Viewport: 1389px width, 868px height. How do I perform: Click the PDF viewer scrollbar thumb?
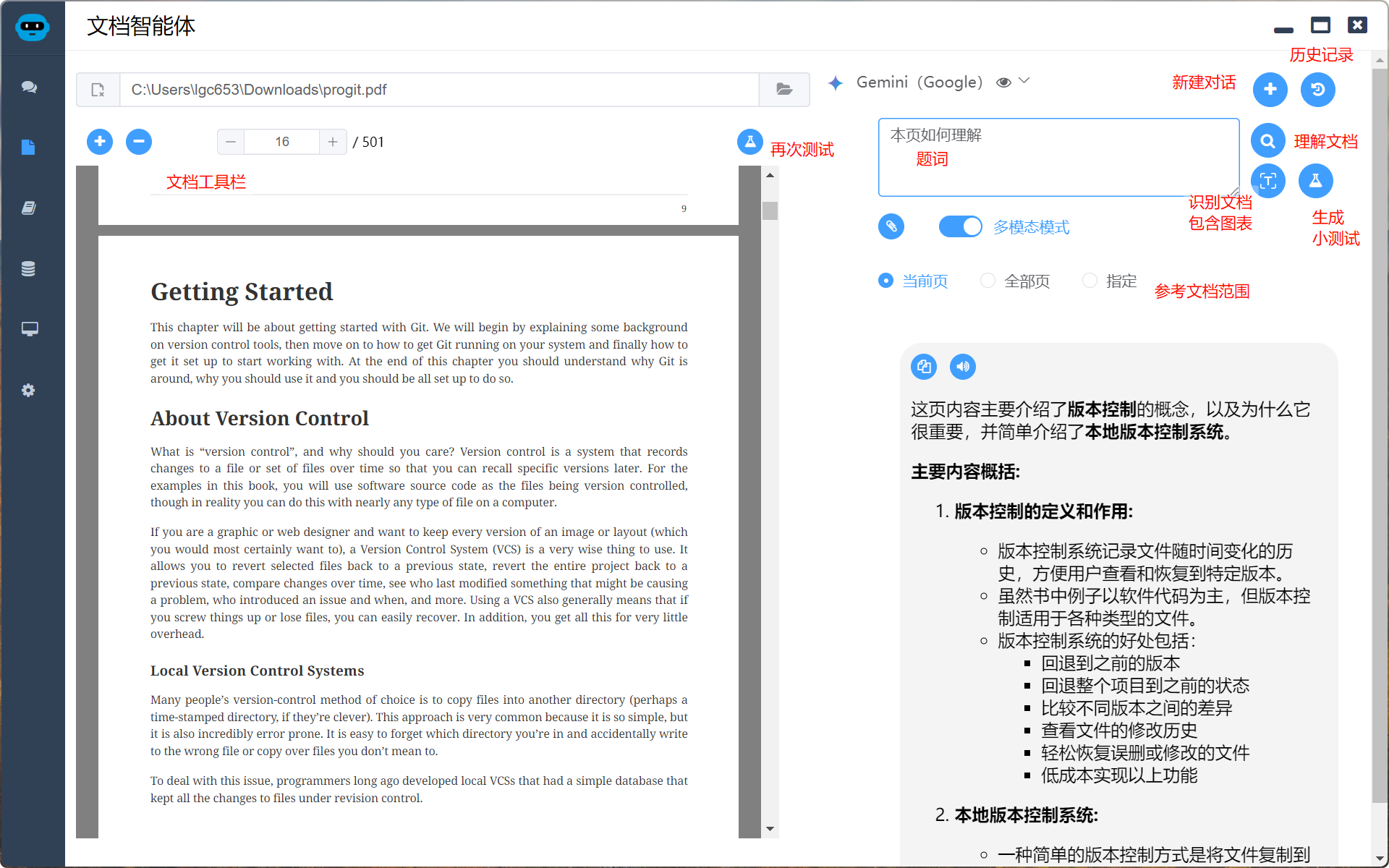click(x=770, y=210)
